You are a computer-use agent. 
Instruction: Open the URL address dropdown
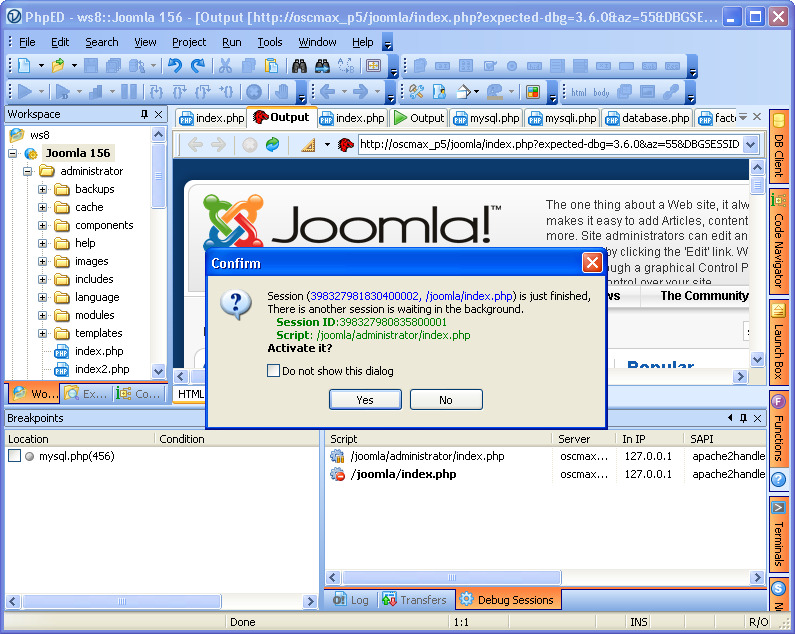[x=751, y=145]
